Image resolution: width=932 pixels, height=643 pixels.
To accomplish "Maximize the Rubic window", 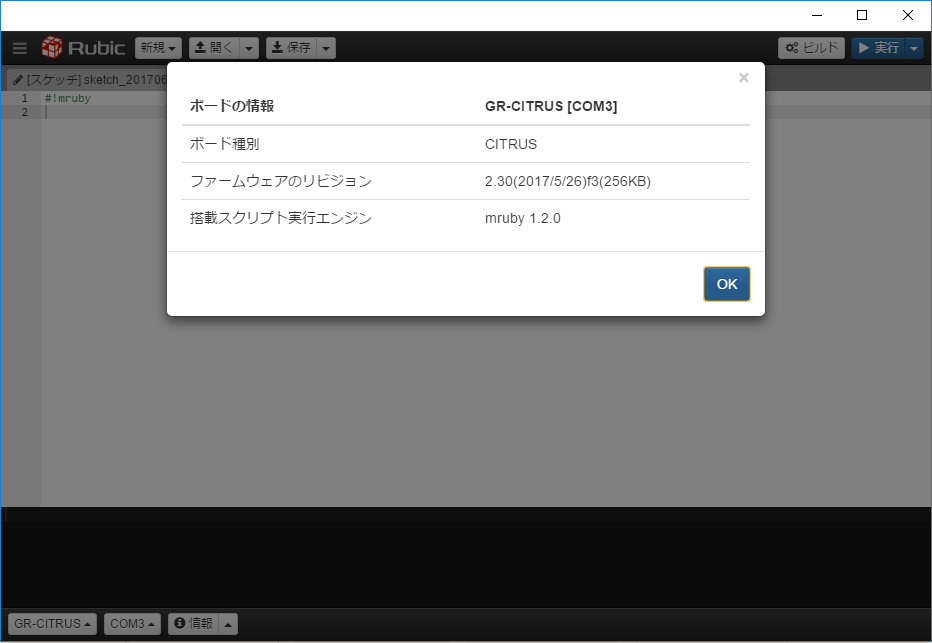I will (862, 15).
